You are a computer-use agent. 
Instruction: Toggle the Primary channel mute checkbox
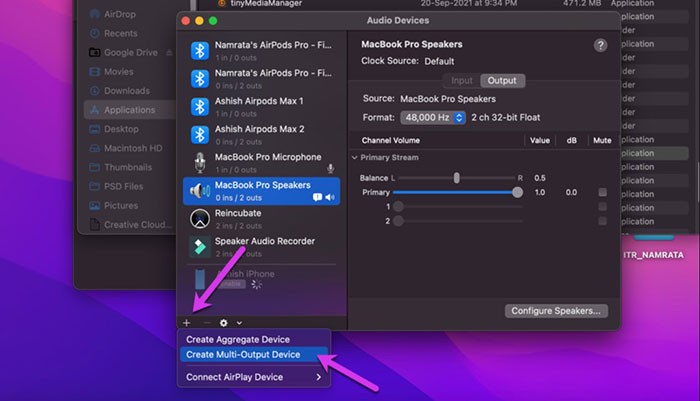coord(602,192)
